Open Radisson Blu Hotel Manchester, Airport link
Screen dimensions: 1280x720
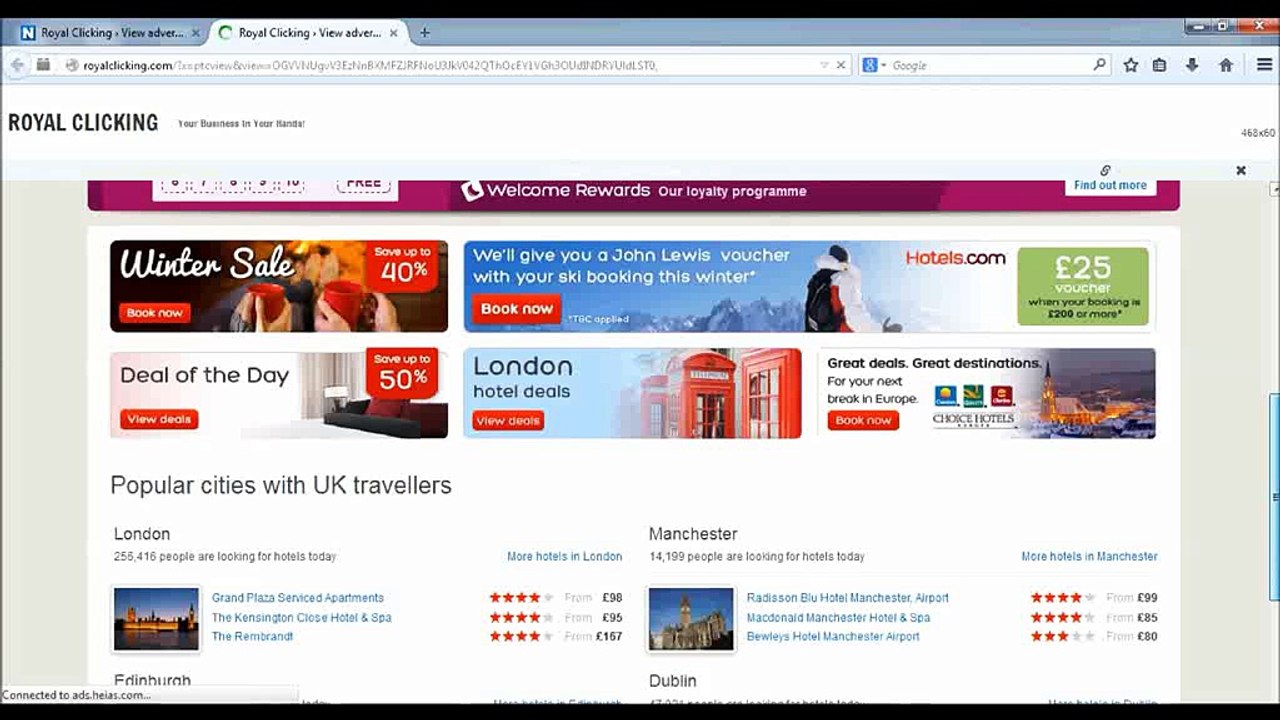click(x=848, y=598)
